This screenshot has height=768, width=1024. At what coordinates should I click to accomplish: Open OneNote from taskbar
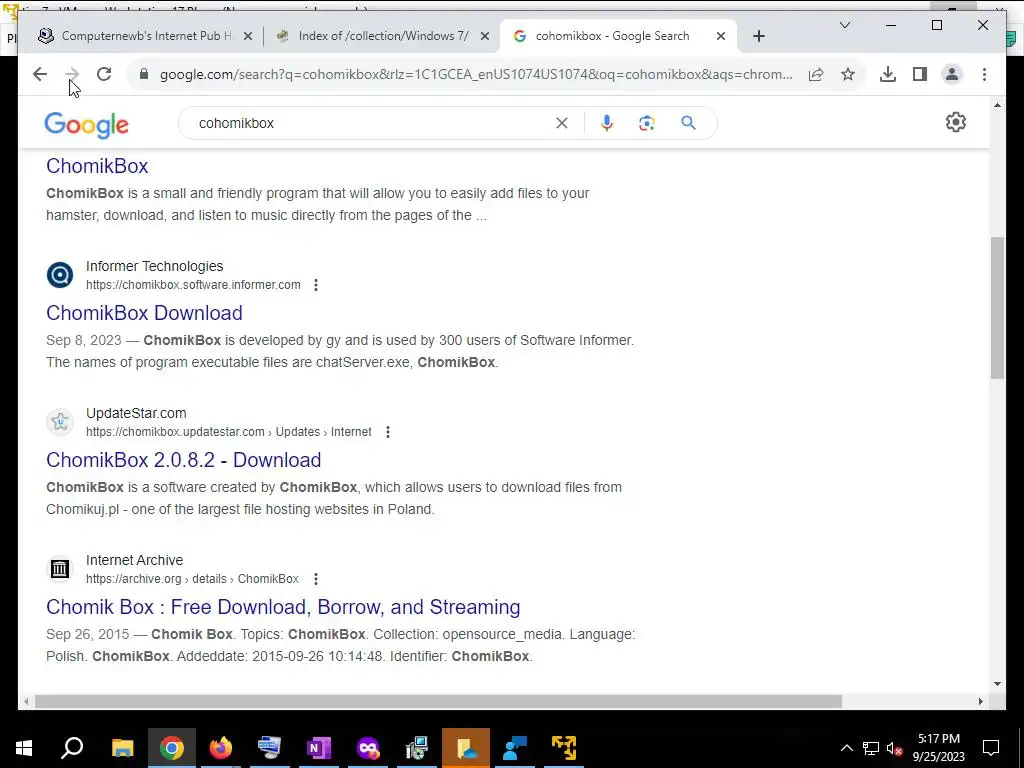319,748
